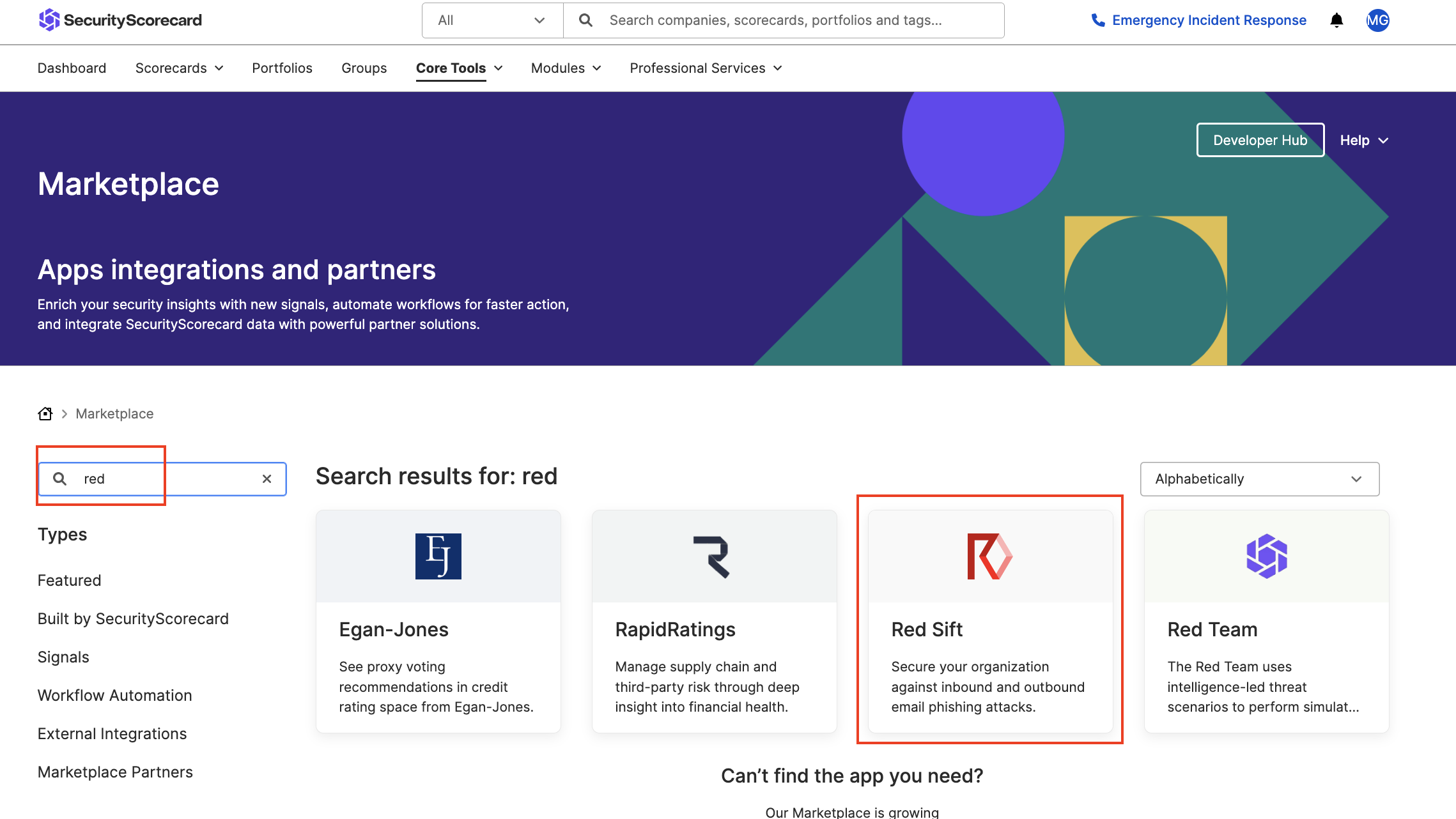Click the Emergency Incident Response phone icon
This screenshot has width=1456, height=819.
pyautogui.click(x=1098, y=20)
